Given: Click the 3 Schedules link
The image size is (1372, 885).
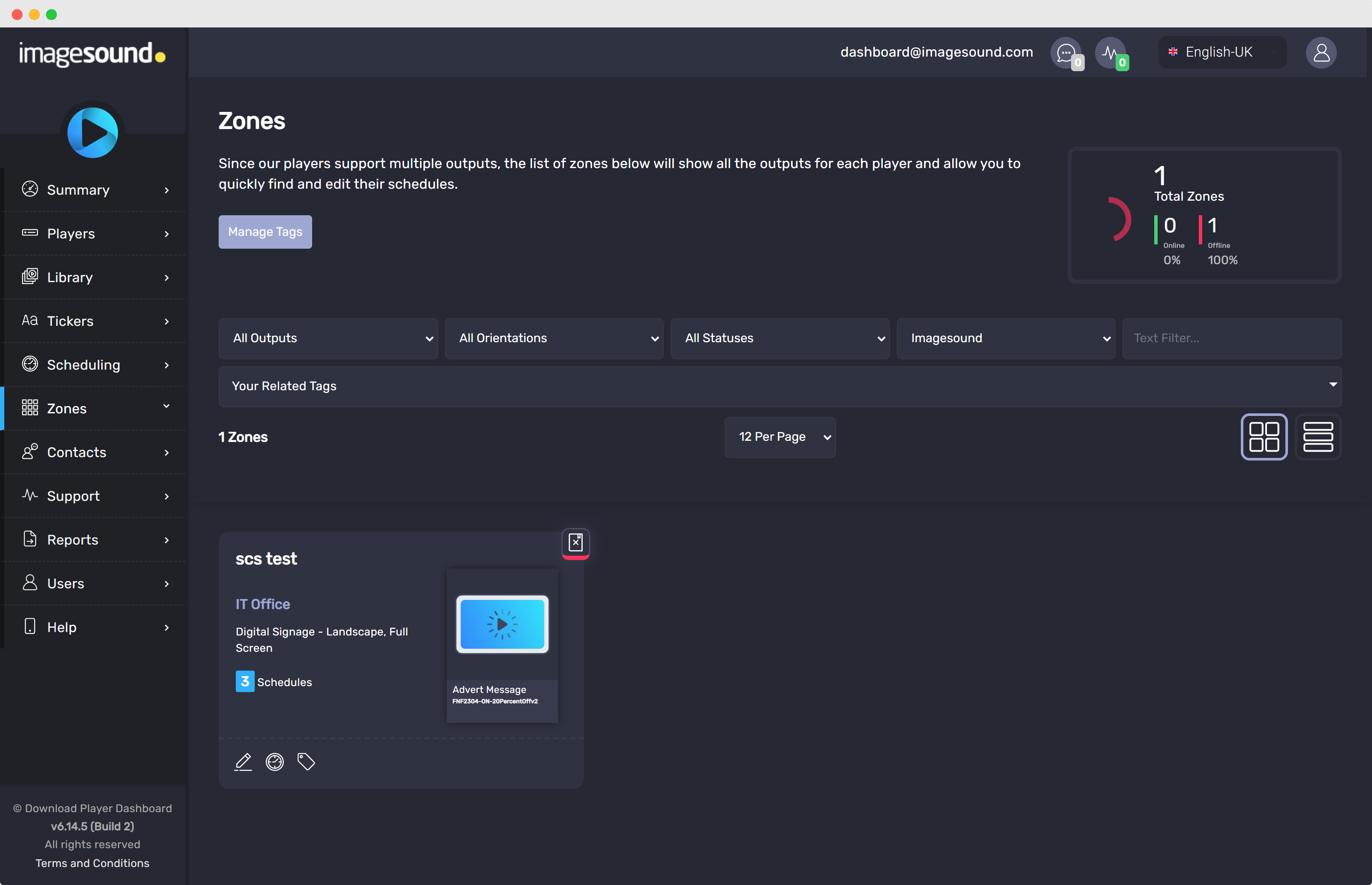Looking at the screenshot, I should pyautogui.click(x=274, y=682).
